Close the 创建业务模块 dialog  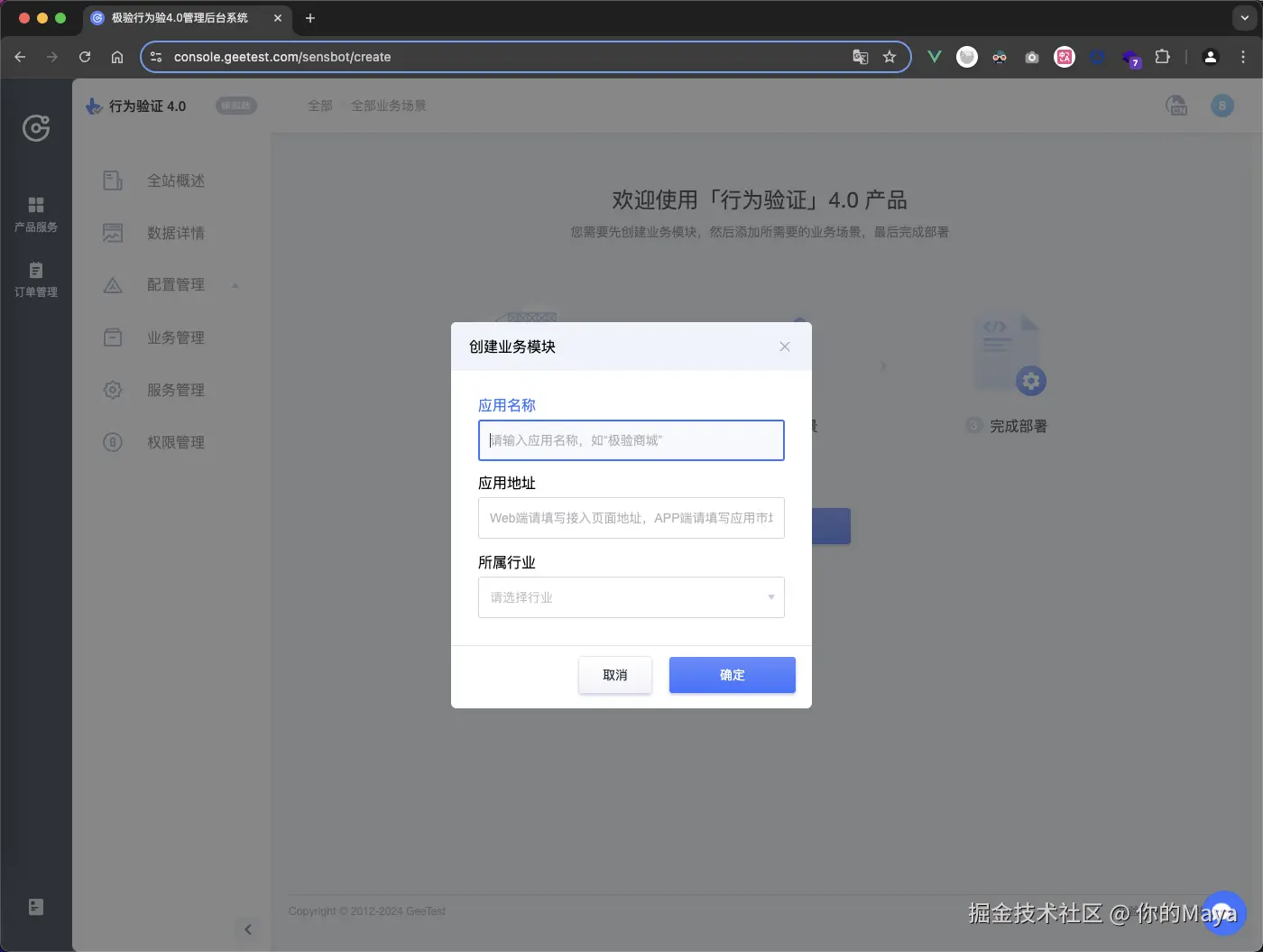(x=785, y=347)
